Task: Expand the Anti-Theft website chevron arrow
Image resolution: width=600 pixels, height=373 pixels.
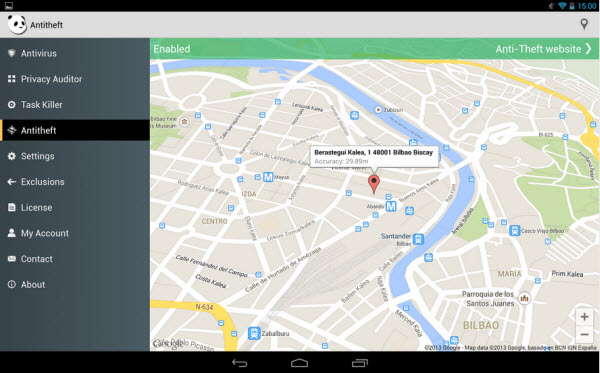Action: click(x=589, y=49)
